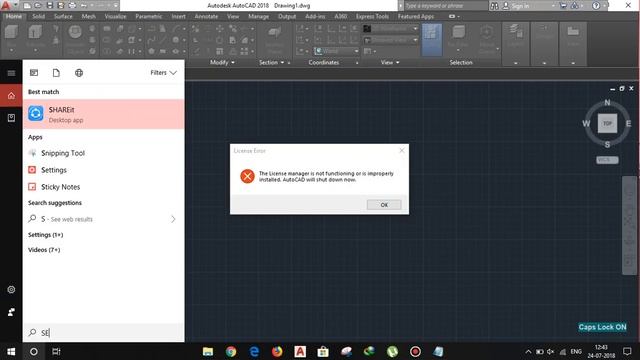Image resolution: width=640 pixels, height=360 pixels.
Task: Open the visual style combo box in View panel
Action: pos(391,29)
